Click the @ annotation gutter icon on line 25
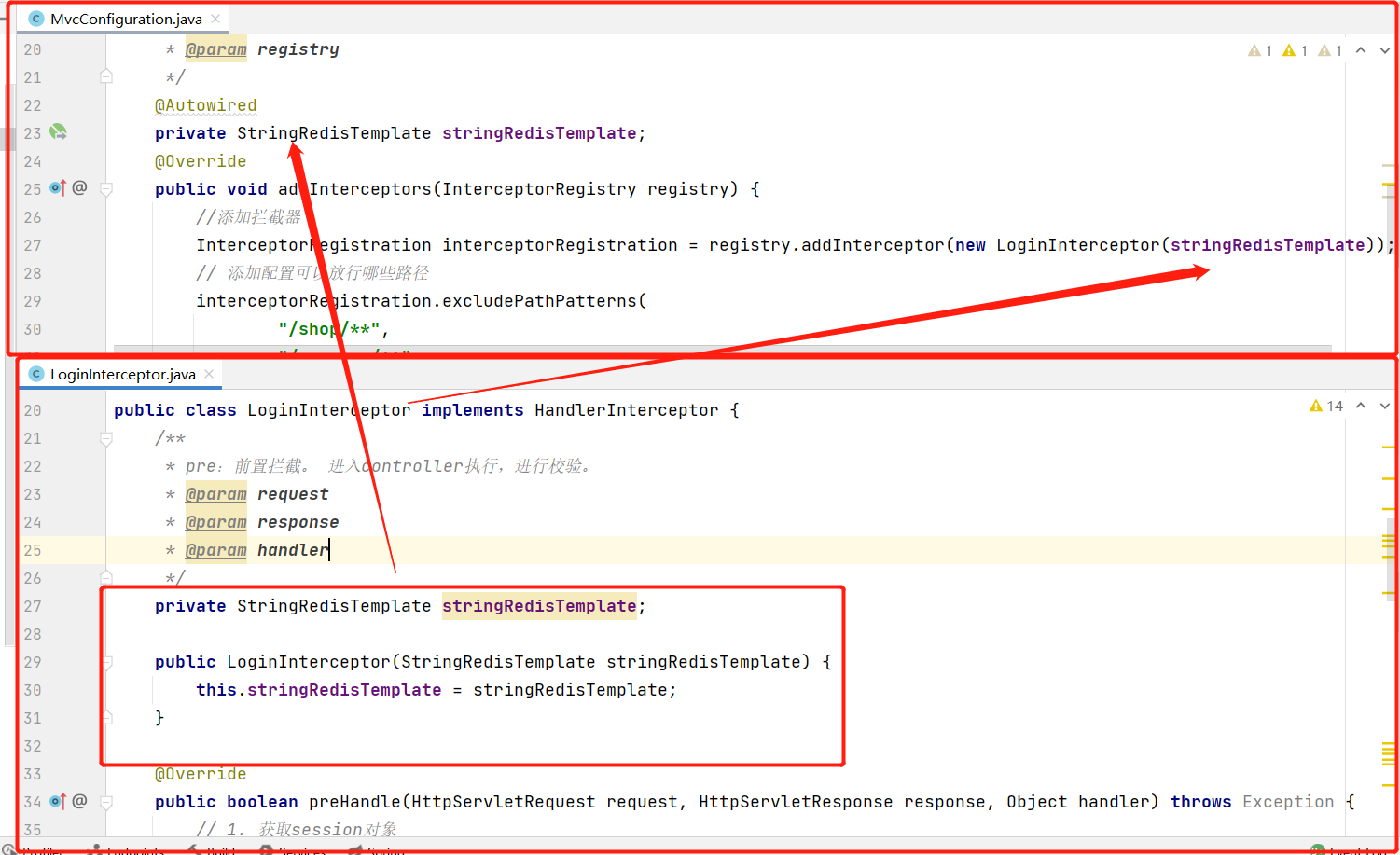 (x=79, y=188)
